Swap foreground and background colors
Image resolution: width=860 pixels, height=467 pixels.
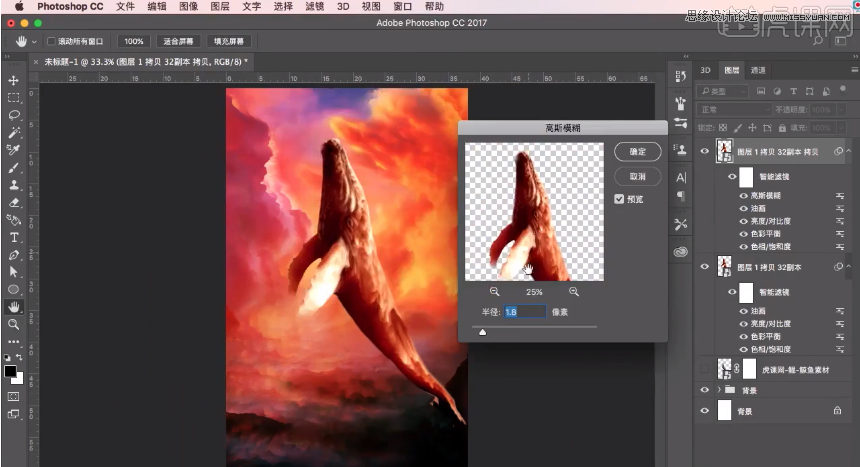coord(19,357)
